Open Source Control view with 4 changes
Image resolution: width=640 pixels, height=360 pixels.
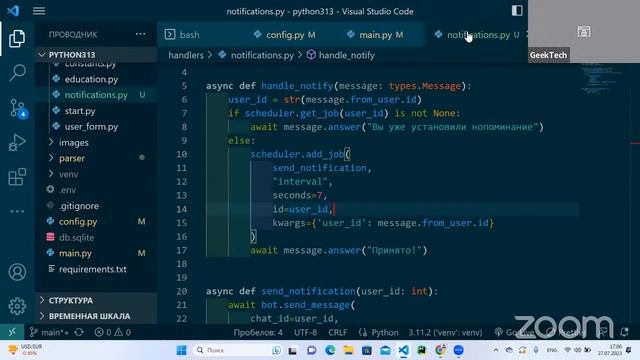[x=18, y=108]
